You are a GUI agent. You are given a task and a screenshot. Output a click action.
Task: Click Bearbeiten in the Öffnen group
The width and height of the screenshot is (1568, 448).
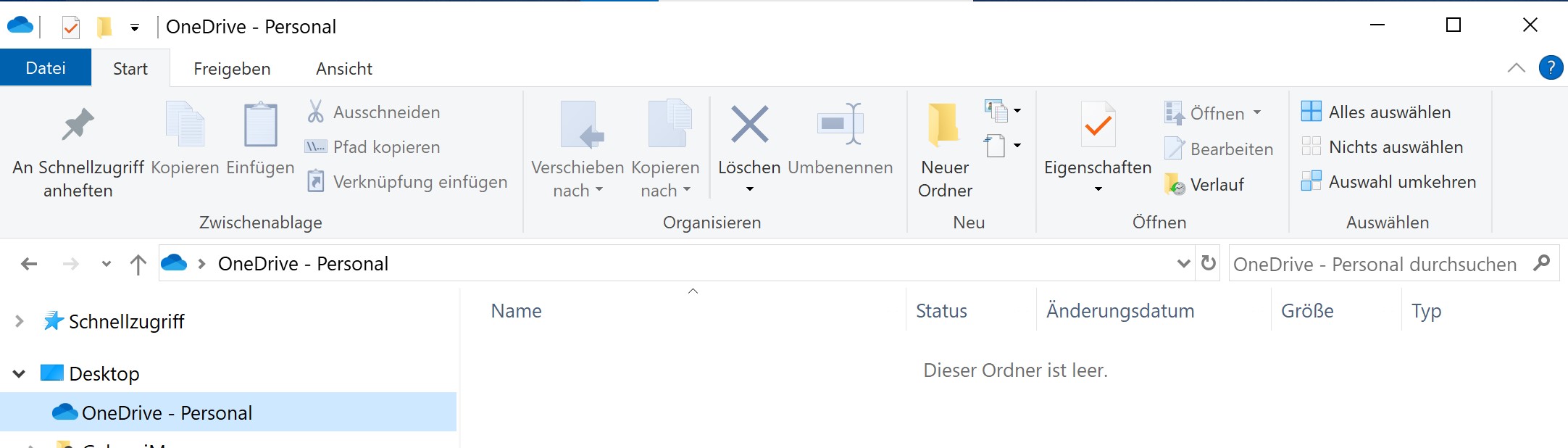(1218, 149)
